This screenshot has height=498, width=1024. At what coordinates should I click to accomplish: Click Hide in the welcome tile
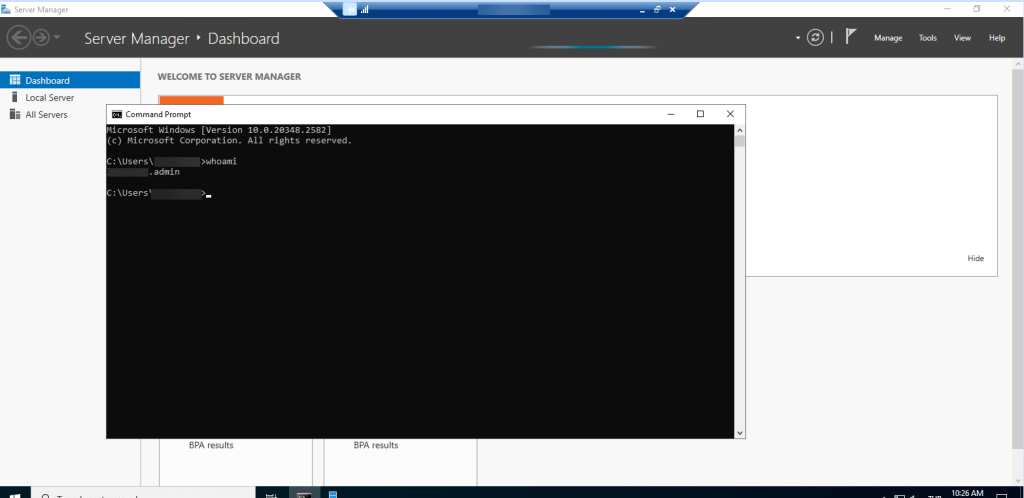pyautogui.click(x=975, y=258)
